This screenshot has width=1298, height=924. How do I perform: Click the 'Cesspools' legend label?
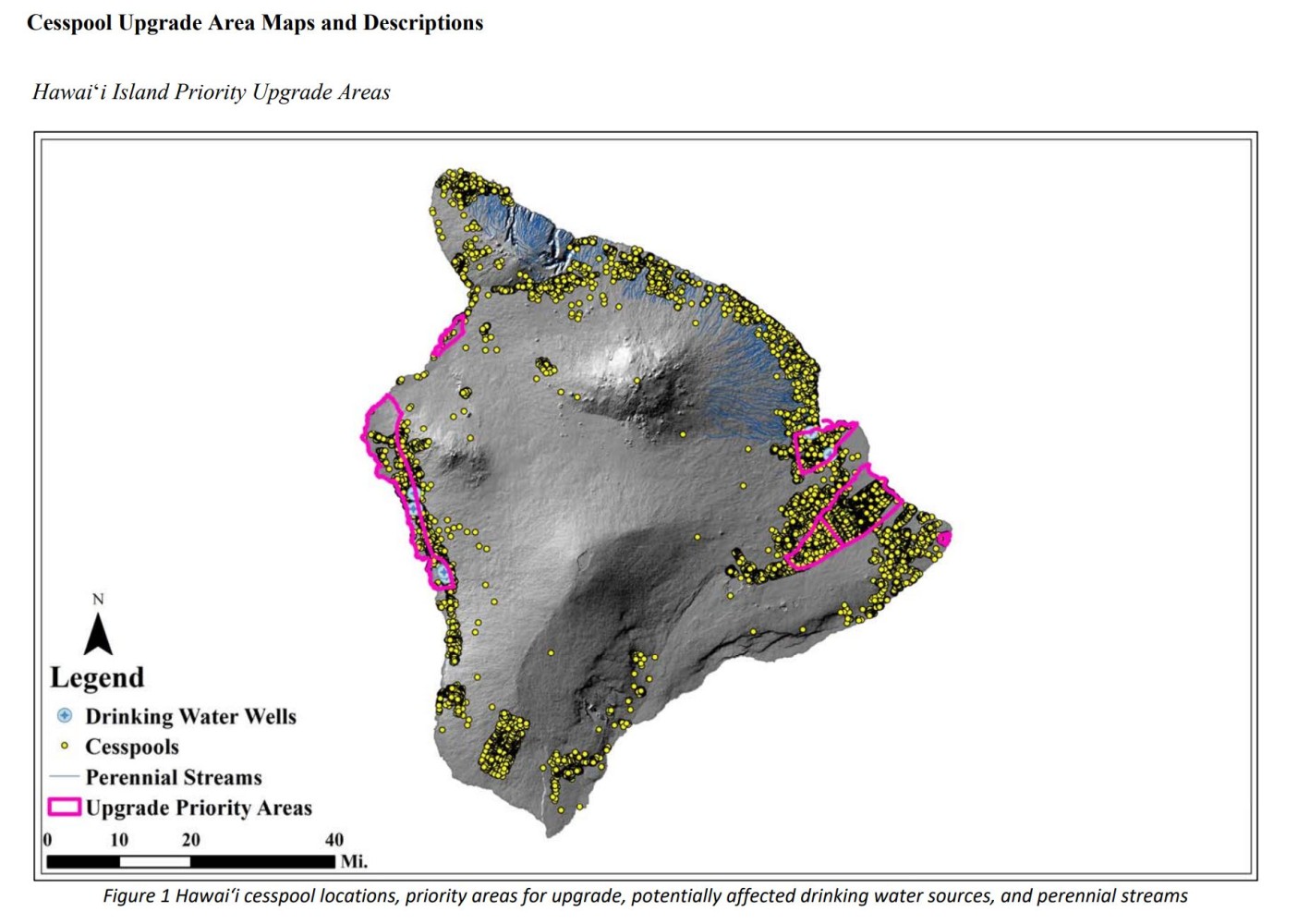(x=132, y=747)
